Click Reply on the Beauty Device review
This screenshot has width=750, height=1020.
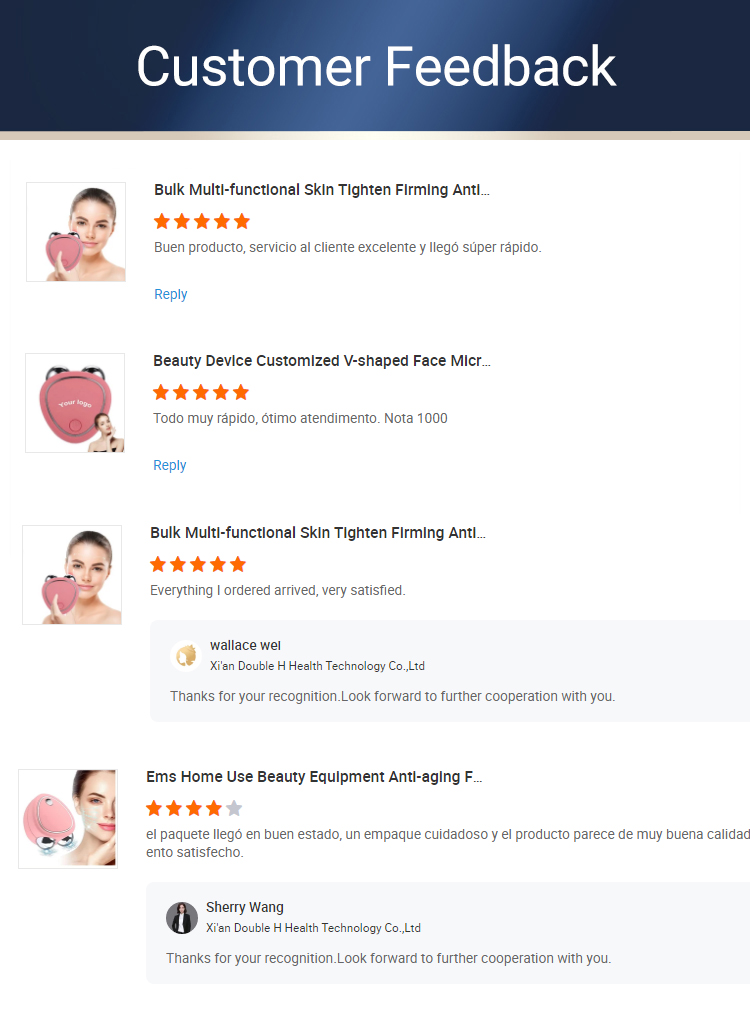tap(169, 465)
